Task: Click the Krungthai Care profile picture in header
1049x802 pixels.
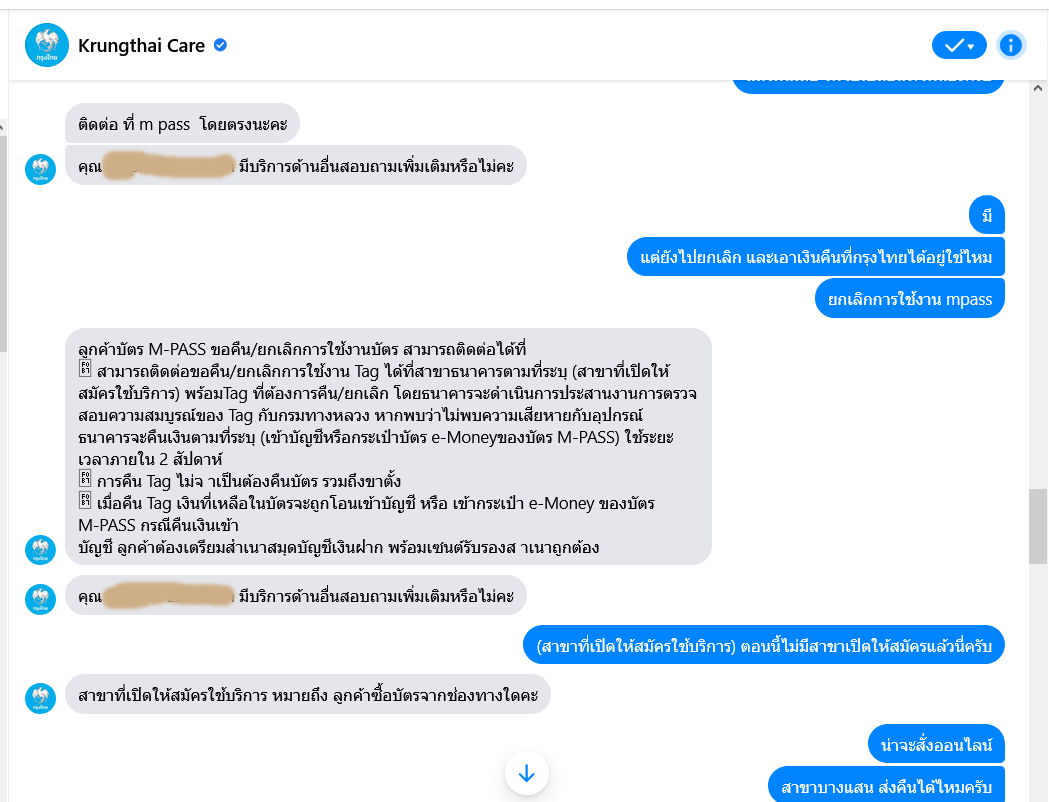Action: pos(47,45)
